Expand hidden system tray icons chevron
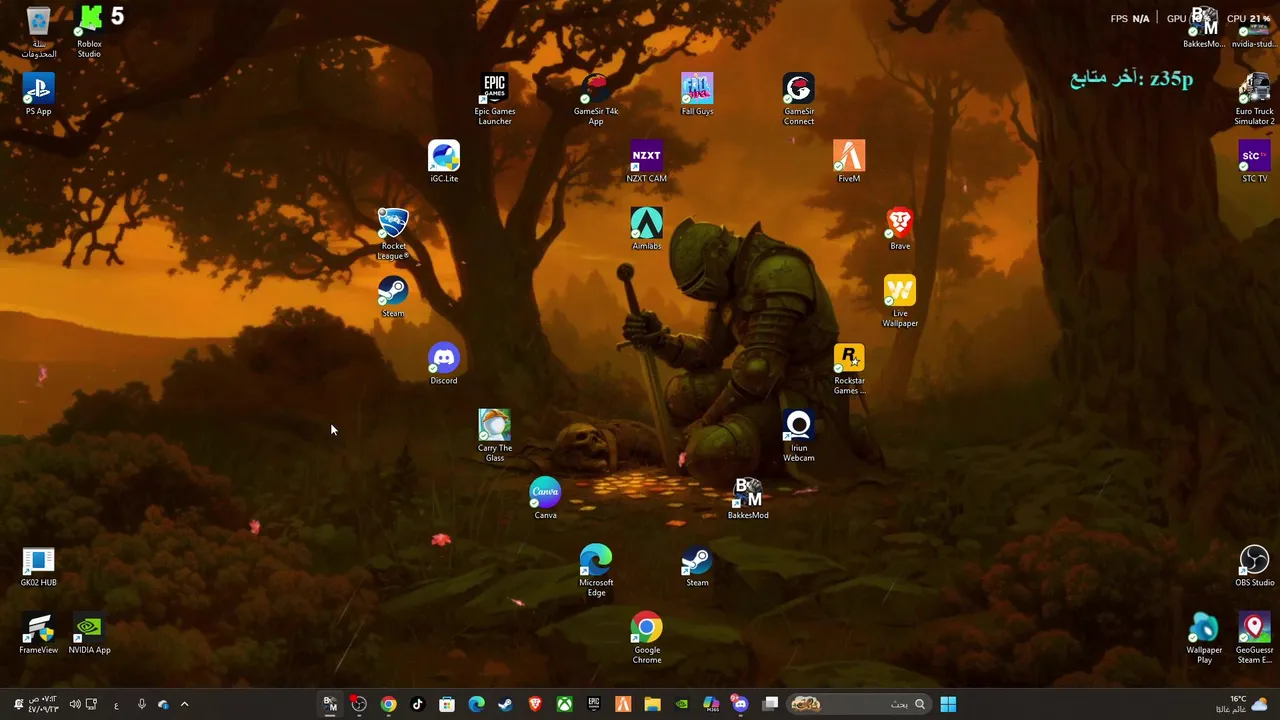This screenshot has height=720, width=1280. point(184,704)
